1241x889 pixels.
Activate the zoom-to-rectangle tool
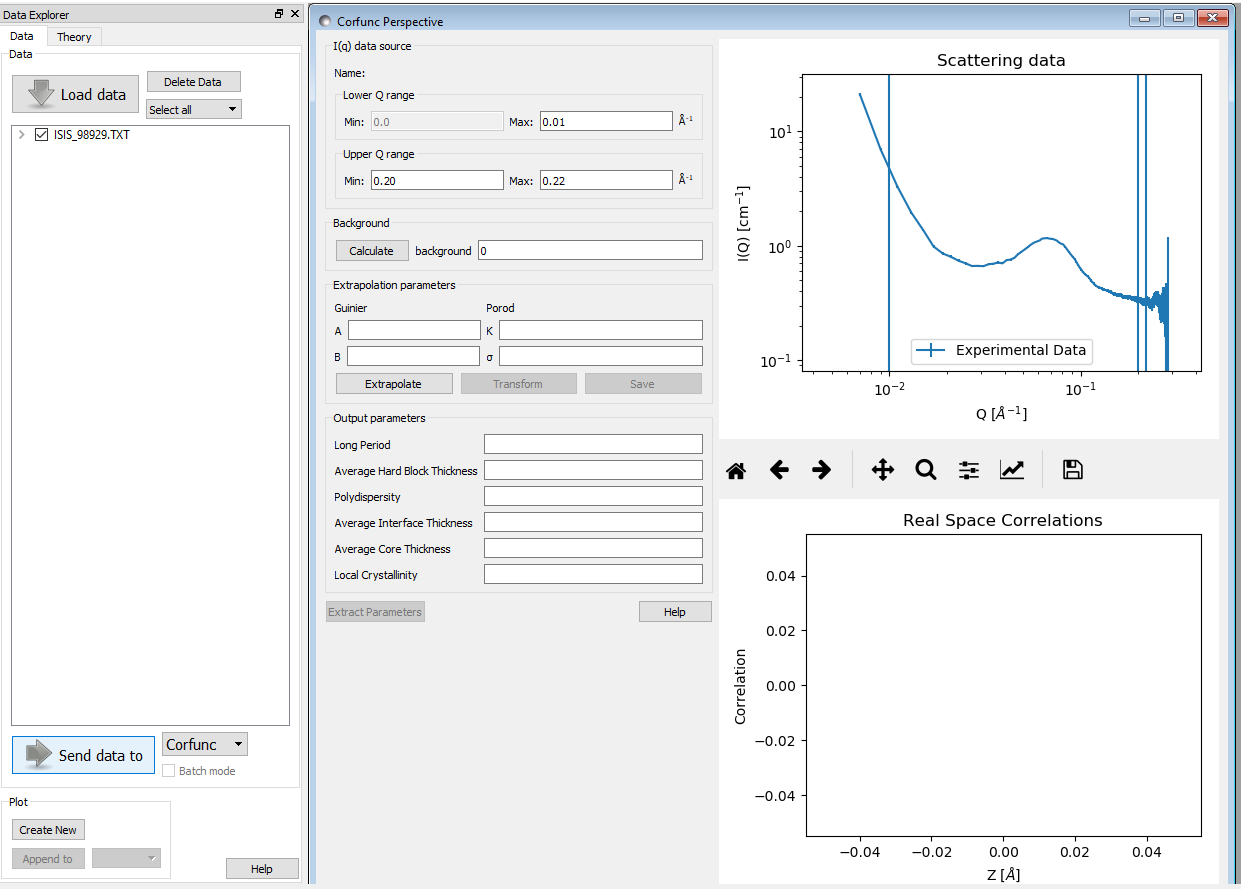(x=925, y=469)
